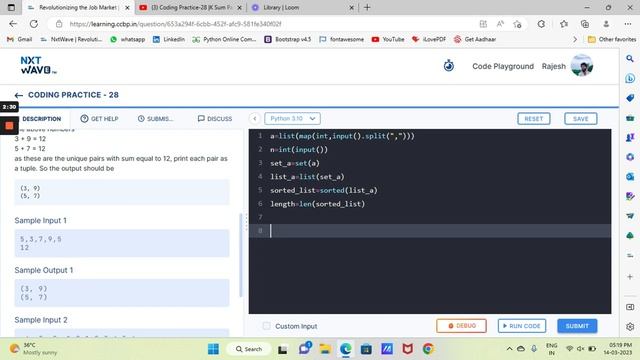Open browser settings and more menu
This screenshot has height=360, width=640.
[628, 24]
